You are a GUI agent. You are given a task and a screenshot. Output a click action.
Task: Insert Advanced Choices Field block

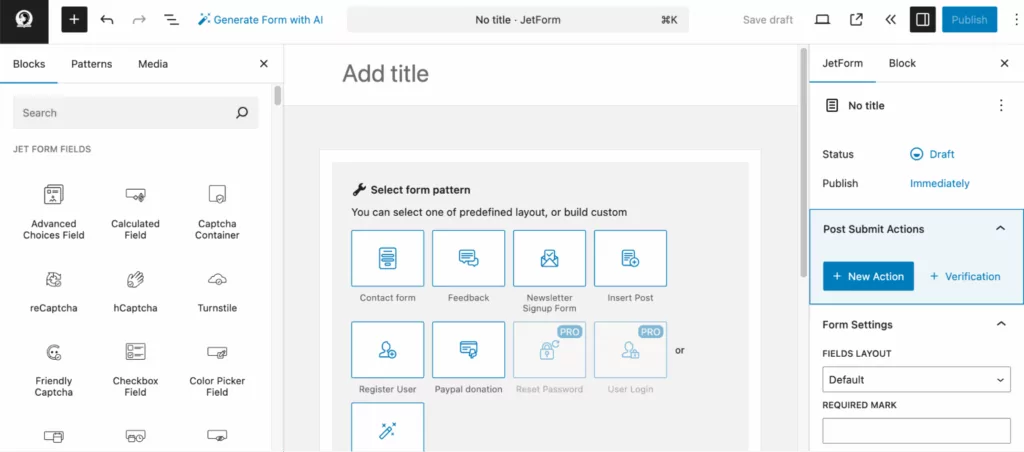[54, 212]
